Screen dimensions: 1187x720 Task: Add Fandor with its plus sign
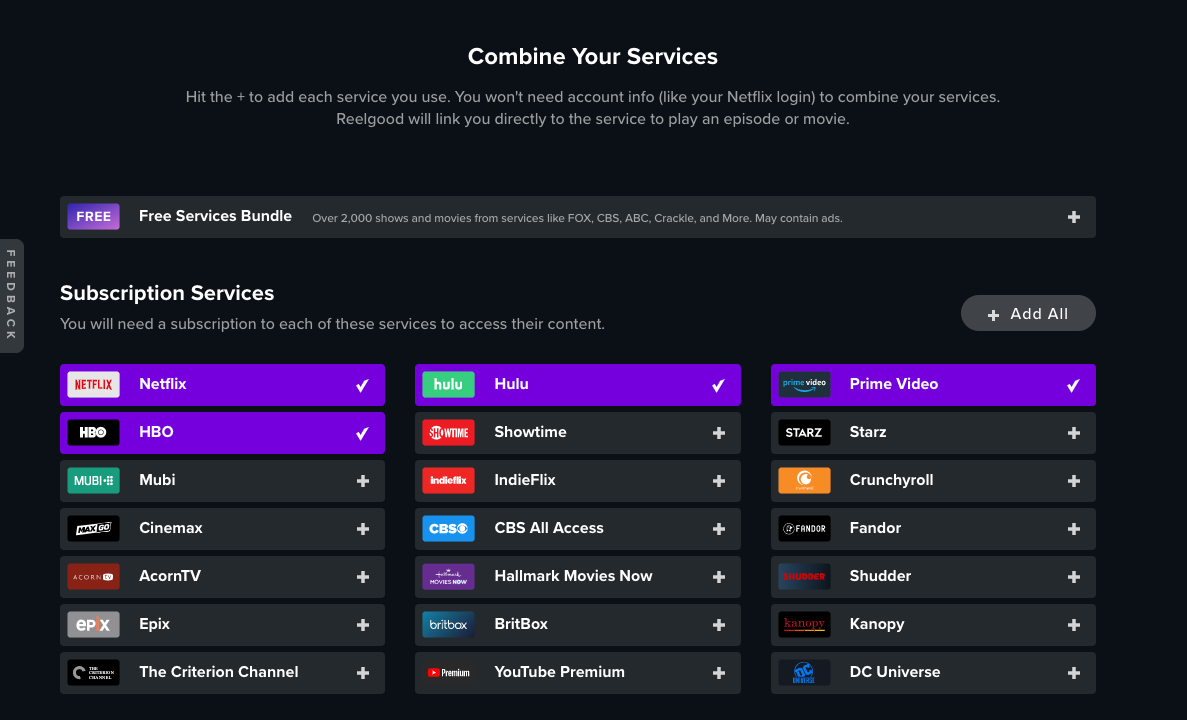(x=1073, y=529)
